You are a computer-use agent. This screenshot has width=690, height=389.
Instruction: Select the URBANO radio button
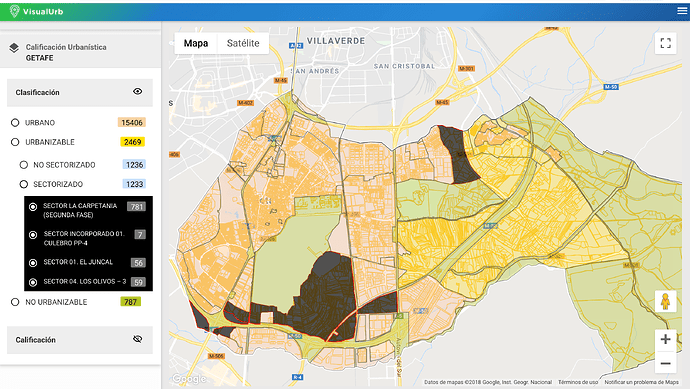(x=15, y=123)
